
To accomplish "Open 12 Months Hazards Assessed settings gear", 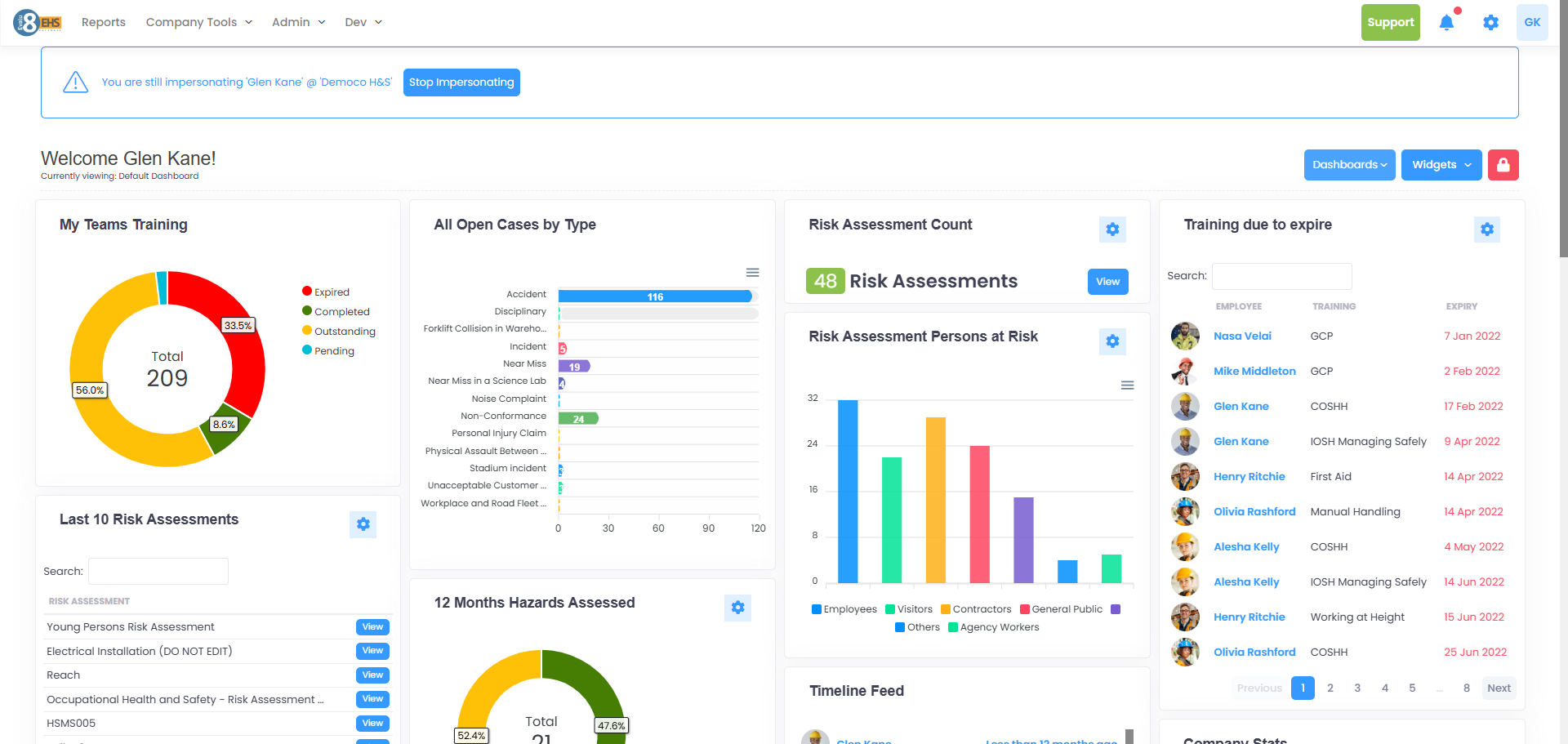I will point(737,607).
